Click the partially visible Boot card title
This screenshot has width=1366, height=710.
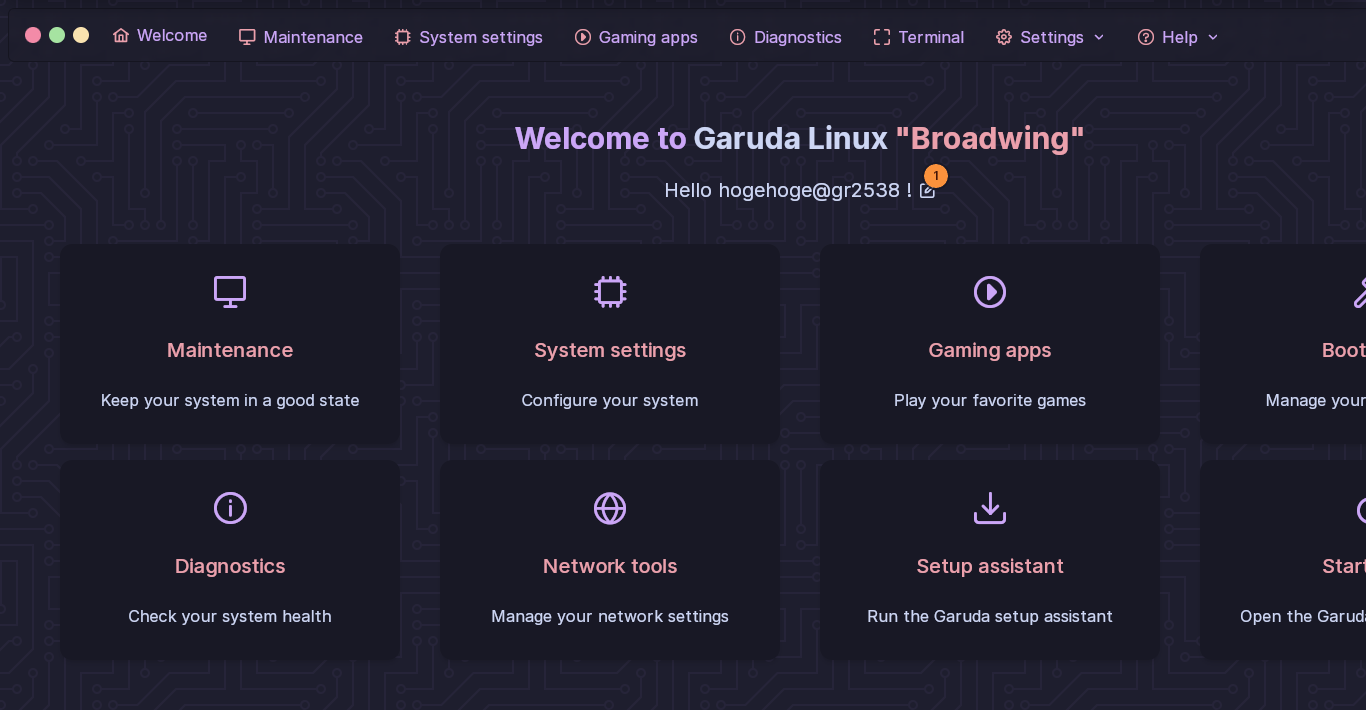click(1344, 350)
